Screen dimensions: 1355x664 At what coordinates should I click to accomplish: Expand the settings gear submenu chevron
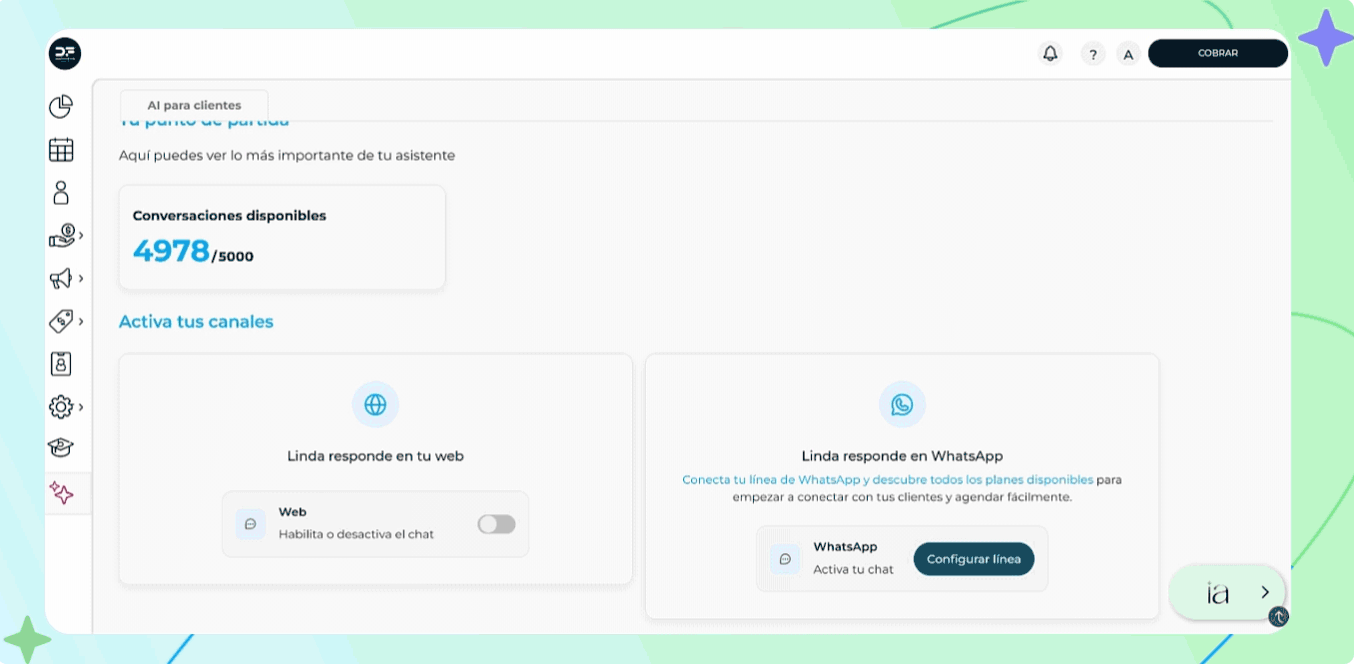click(79, 407)
